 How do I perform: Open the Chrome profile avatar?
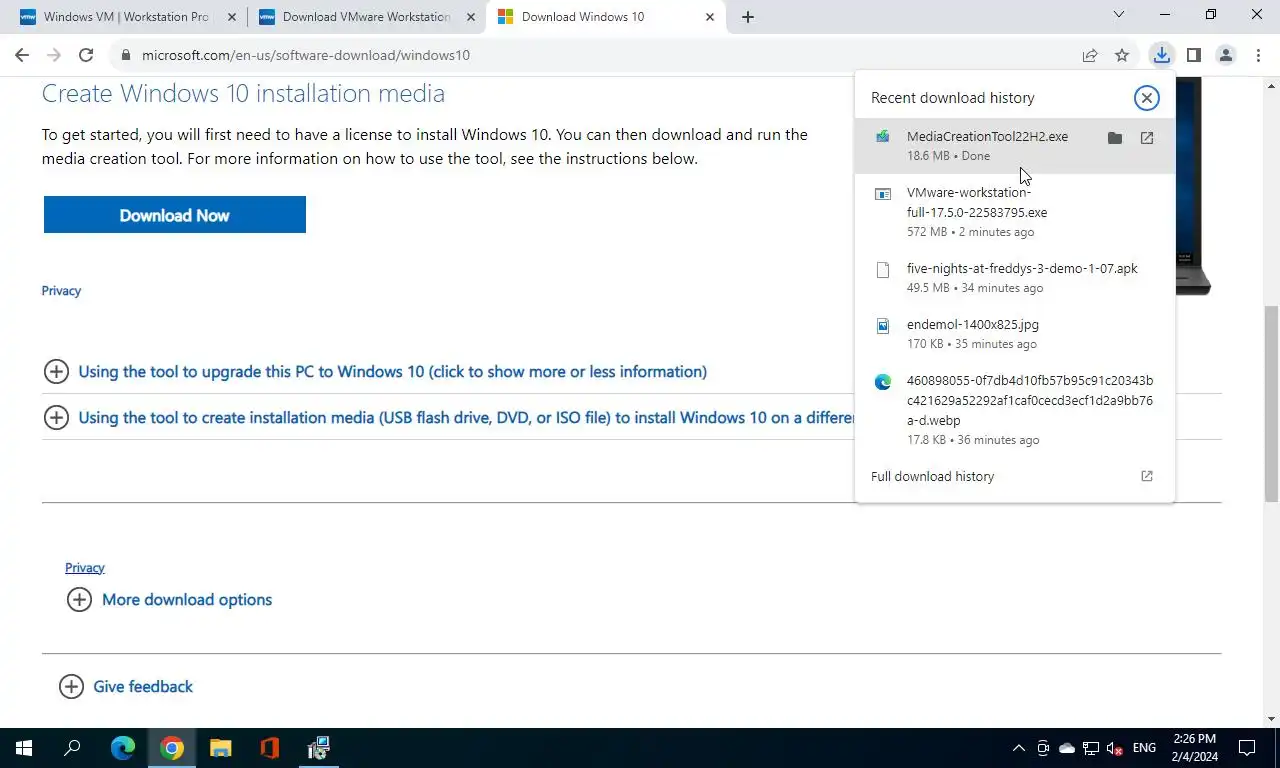point(1225,55)
